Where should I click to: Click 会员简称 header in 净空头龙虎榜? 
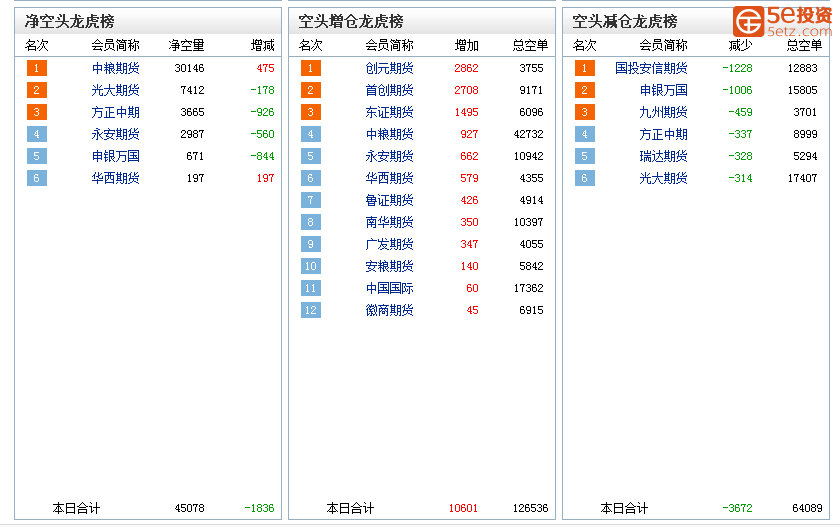coord(115,46)
